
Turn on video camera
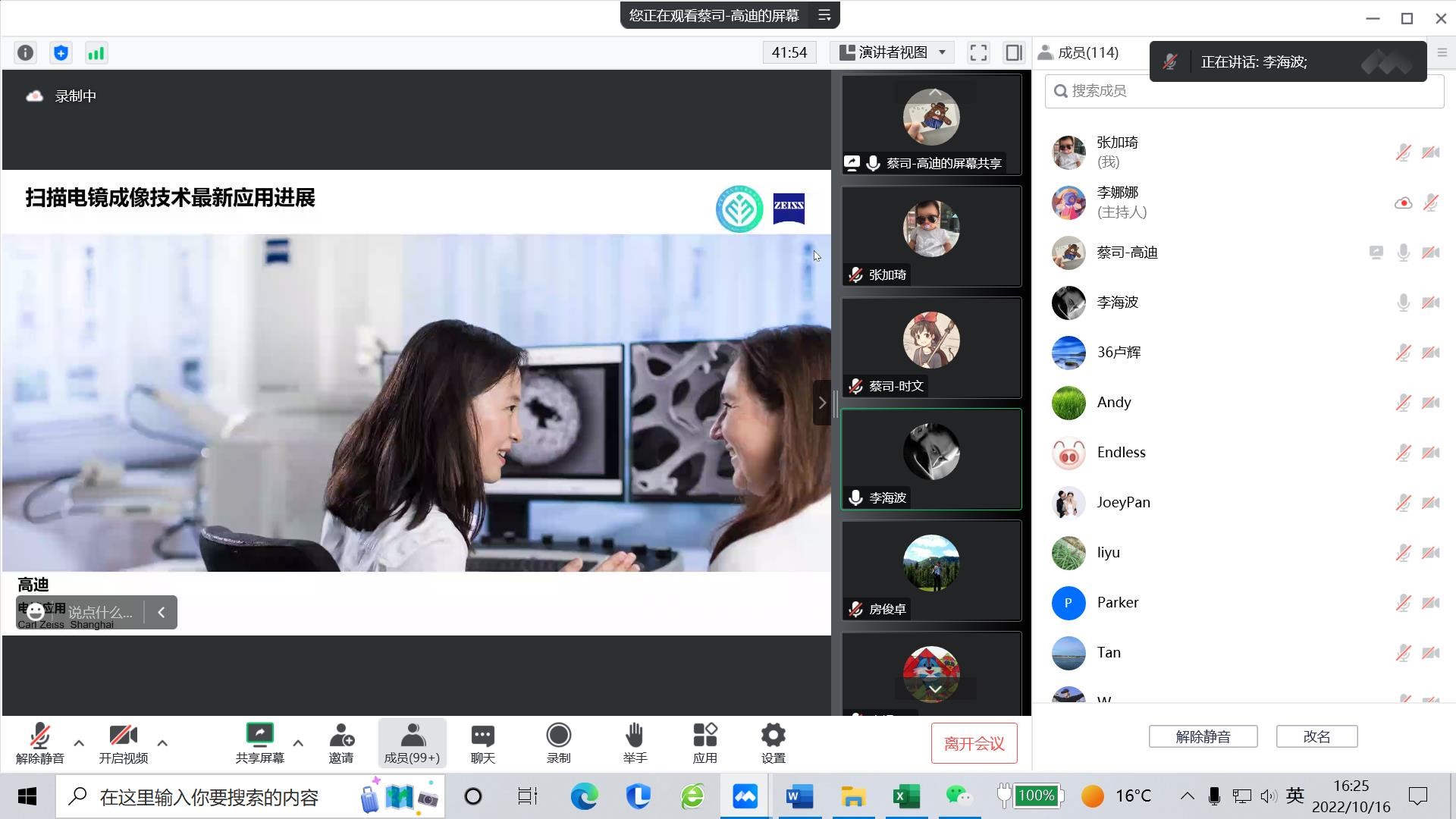tap(123, 743)
